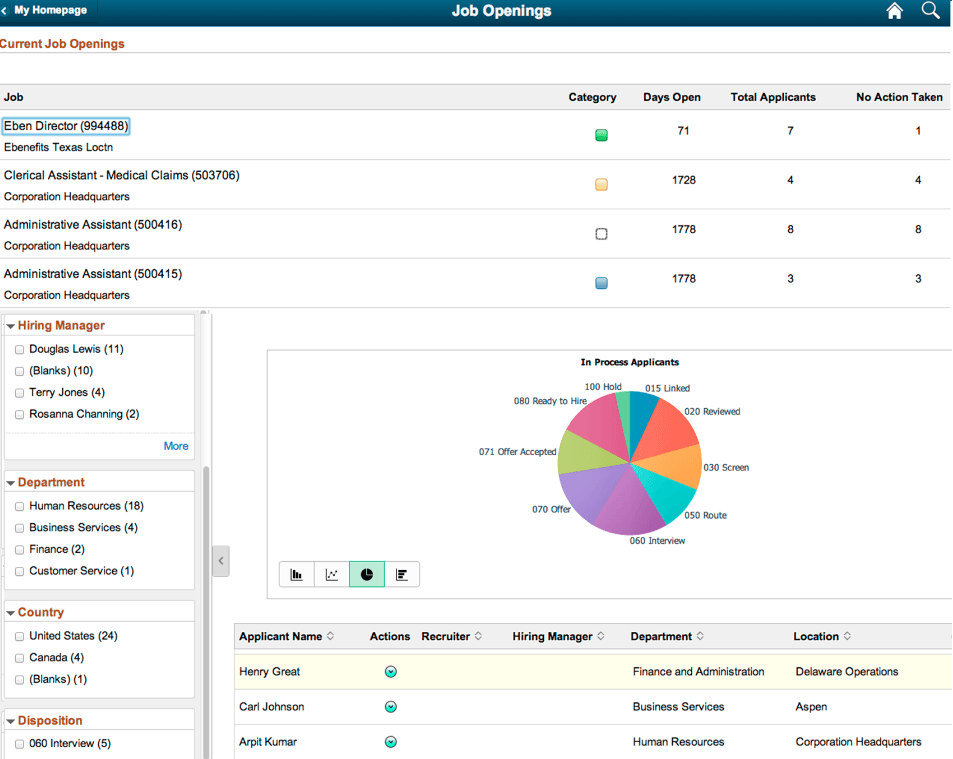
Task: Click the Home icon in the header
Action: click(x=893, y=11)
